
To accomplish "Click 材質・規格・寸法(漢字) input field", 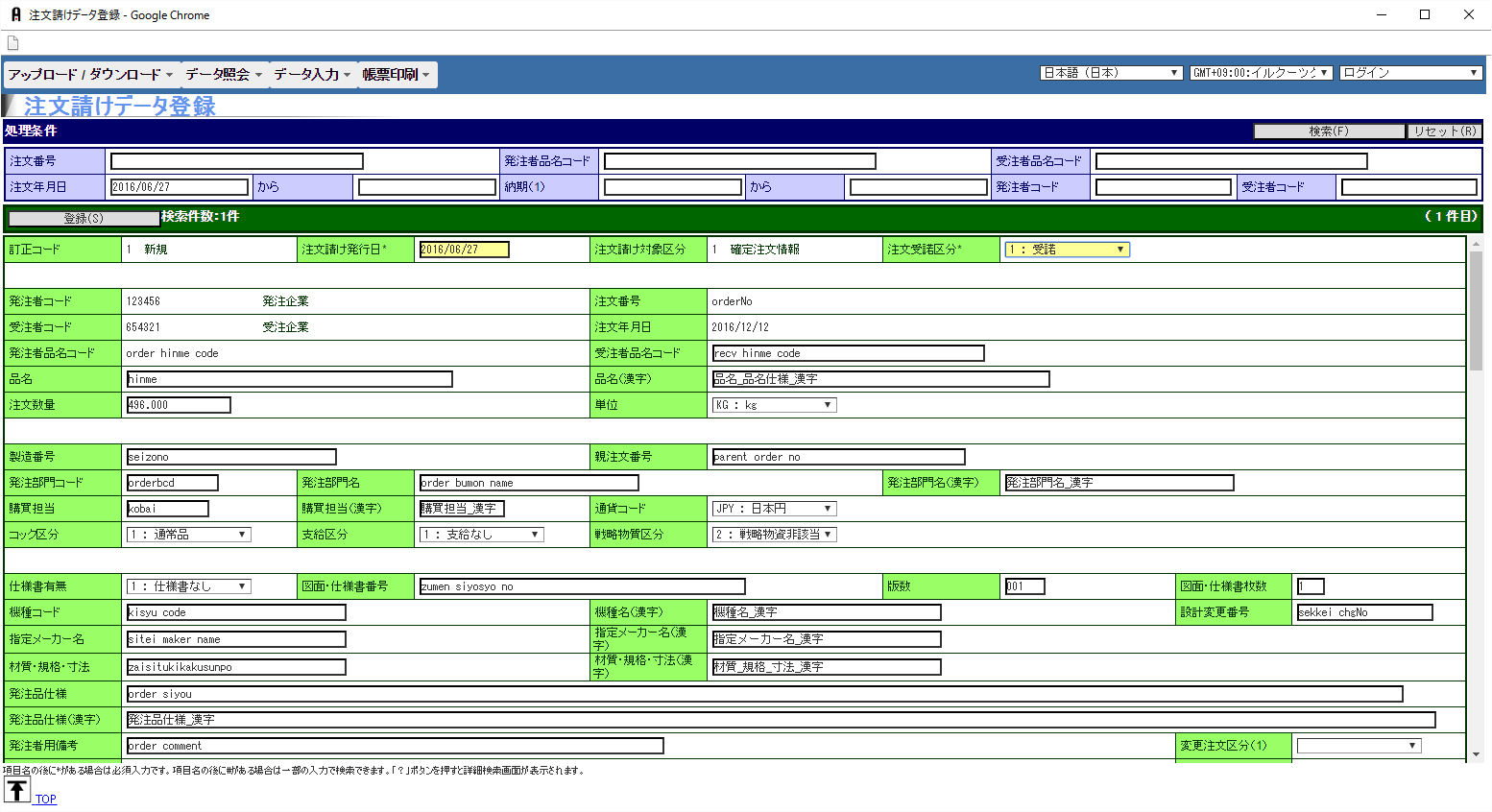I will point(827,667).
